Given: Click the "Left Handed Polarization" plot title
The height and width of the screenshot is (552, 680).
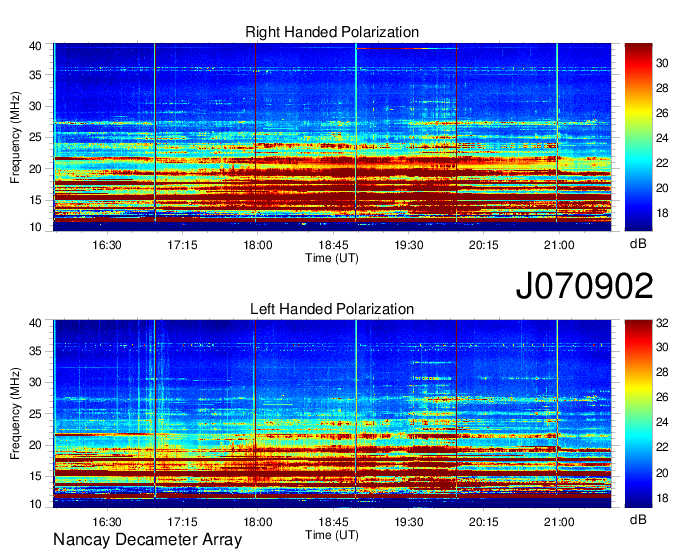Looking at the screenshot, I should [x=332, y=309].
